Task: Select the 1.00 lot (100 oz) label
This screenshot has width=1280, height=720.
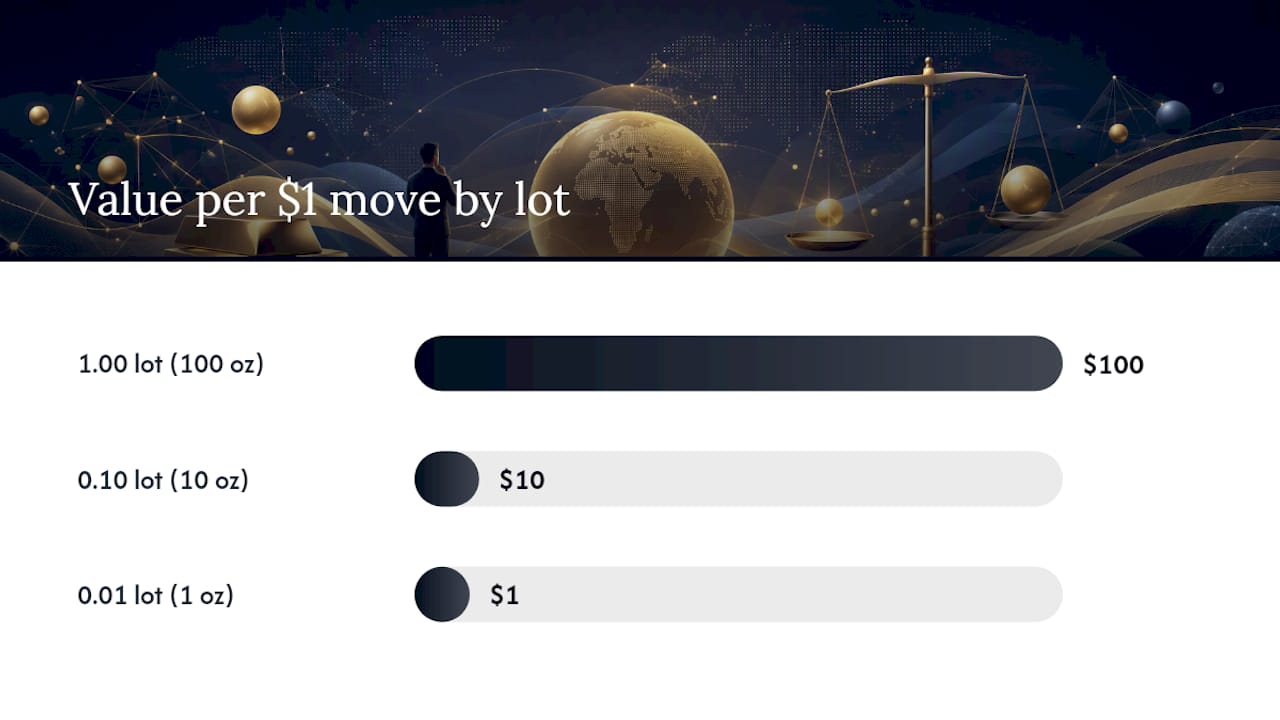Action: point(171,363)
